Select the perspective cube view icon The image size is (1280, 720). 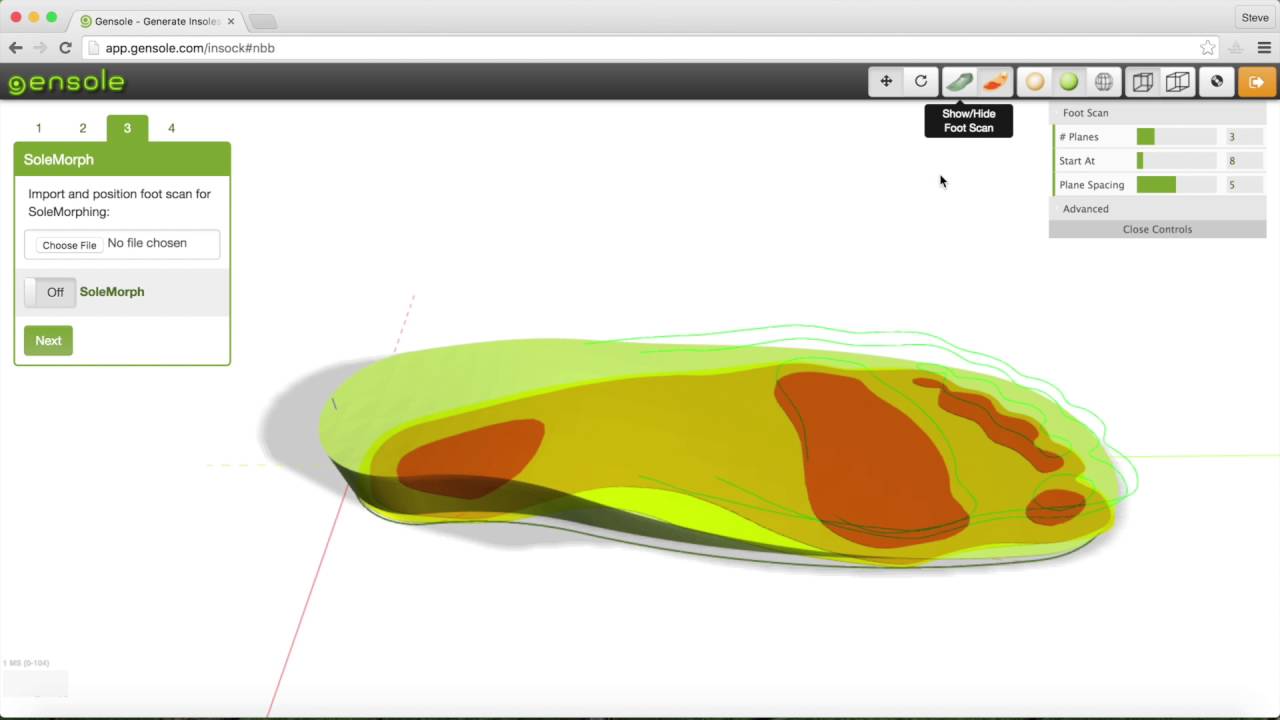click(1143, 82)
